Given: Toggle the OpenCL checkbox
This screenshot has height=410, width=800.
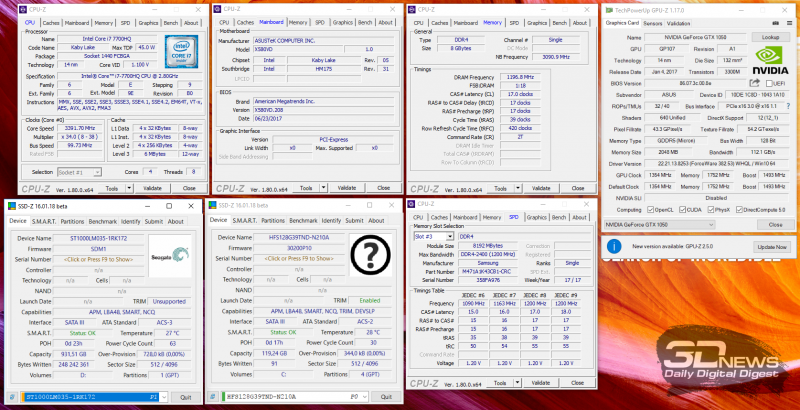Looking at the screenshot, I should 651,210.
